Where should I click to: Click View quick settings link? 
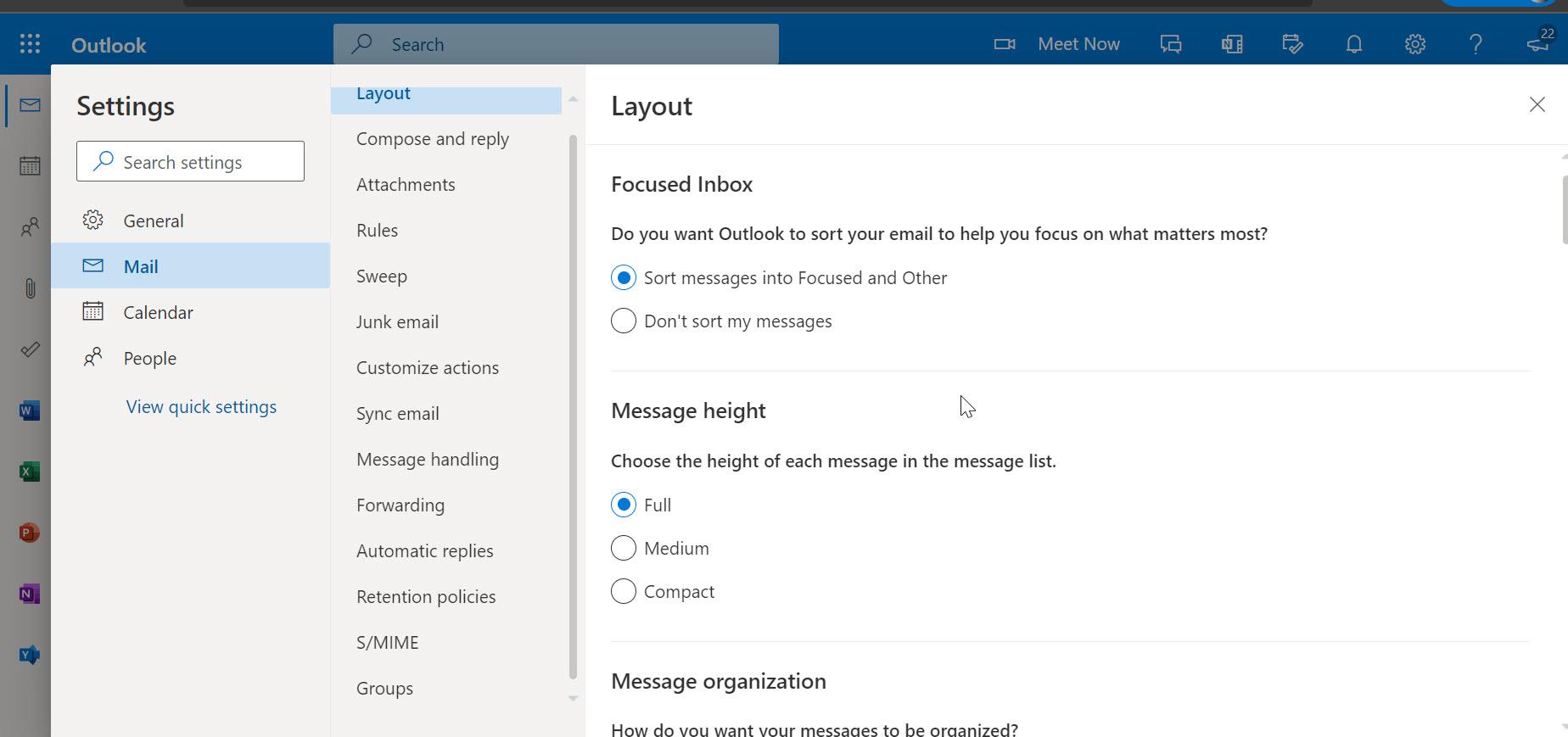201,406
